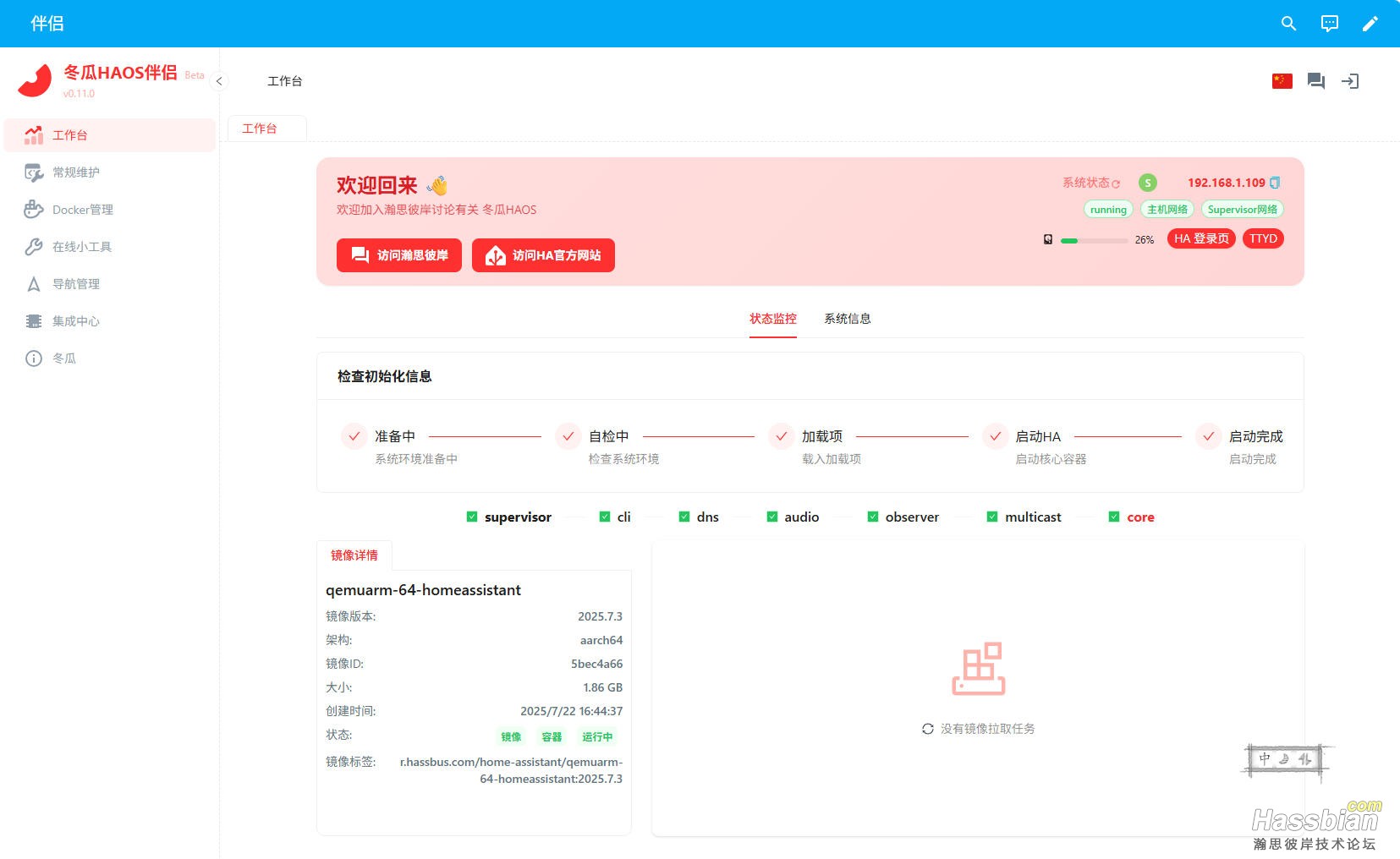Click the 冬瓜HAOS伴侣 logo

tap(35, 81)
